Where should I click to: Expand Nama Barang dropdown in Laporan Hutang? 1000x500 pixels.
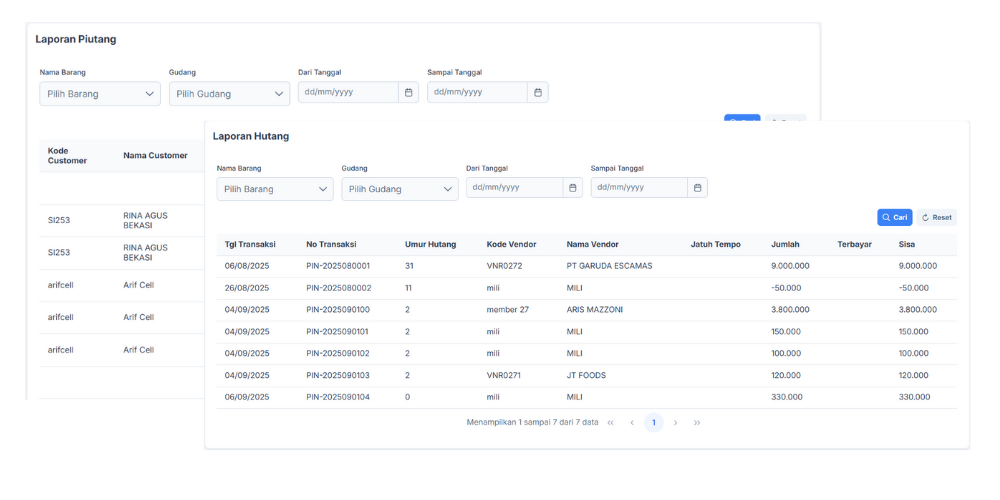(275, 189)
